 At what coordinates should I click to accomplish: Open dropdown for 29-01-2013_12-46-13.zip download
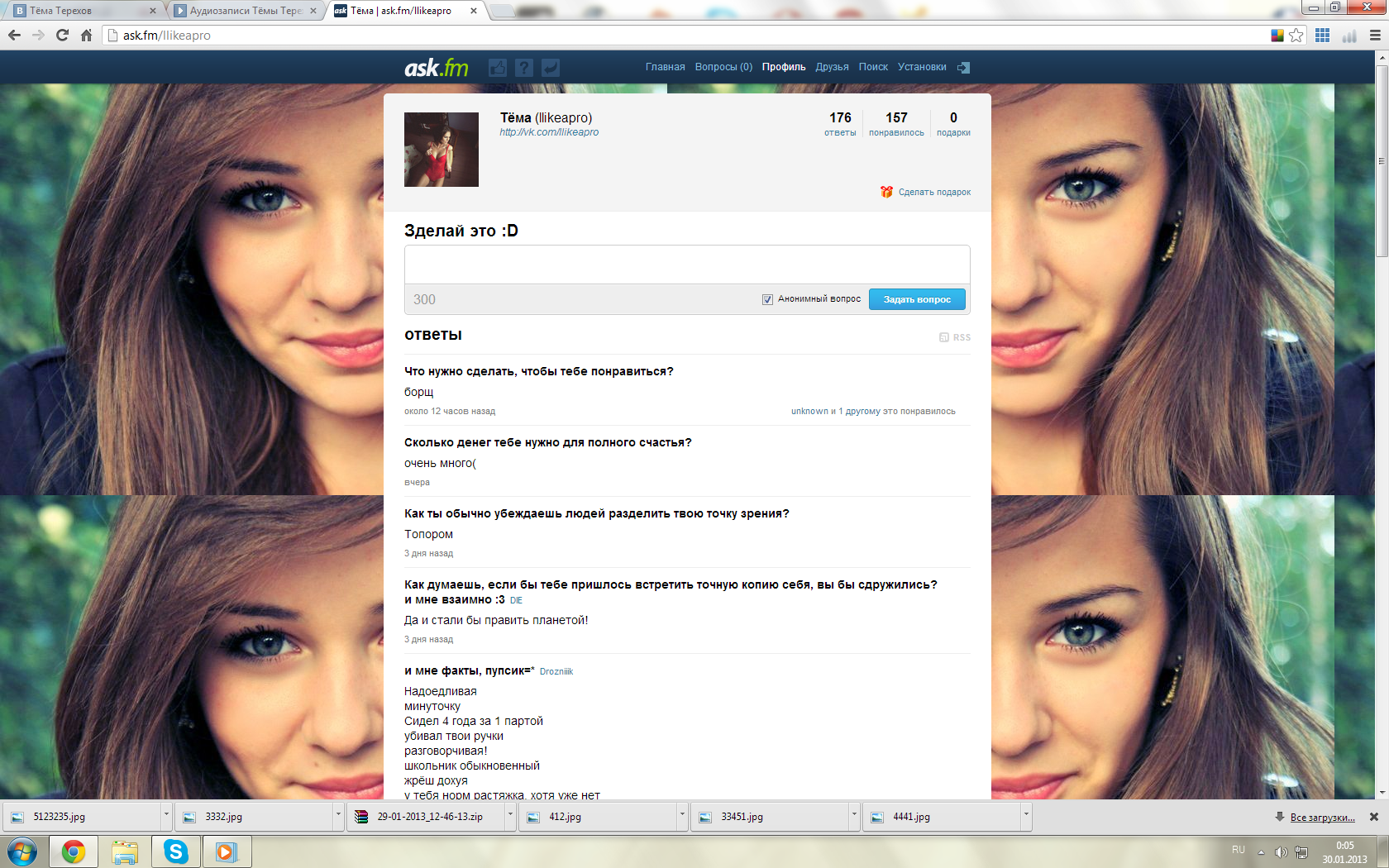tap(510, 817)
